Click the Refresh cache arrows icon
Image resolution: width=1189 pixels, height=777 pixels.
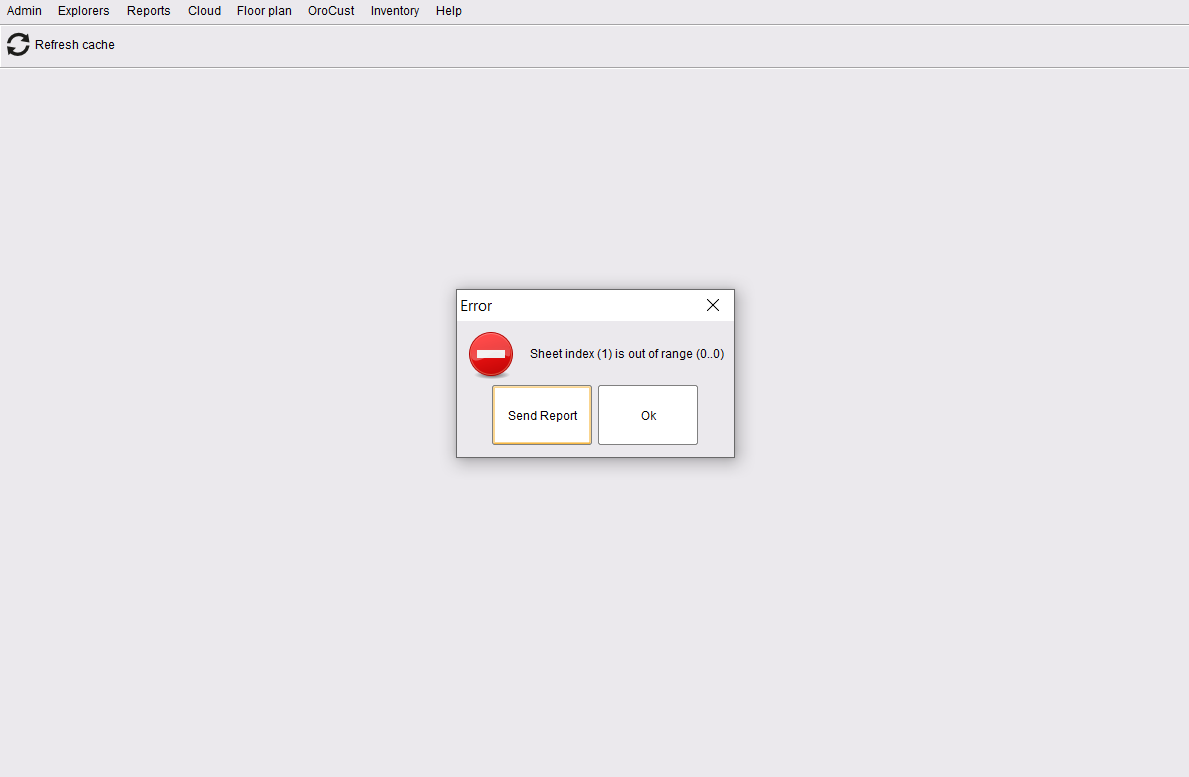[18, 45]
